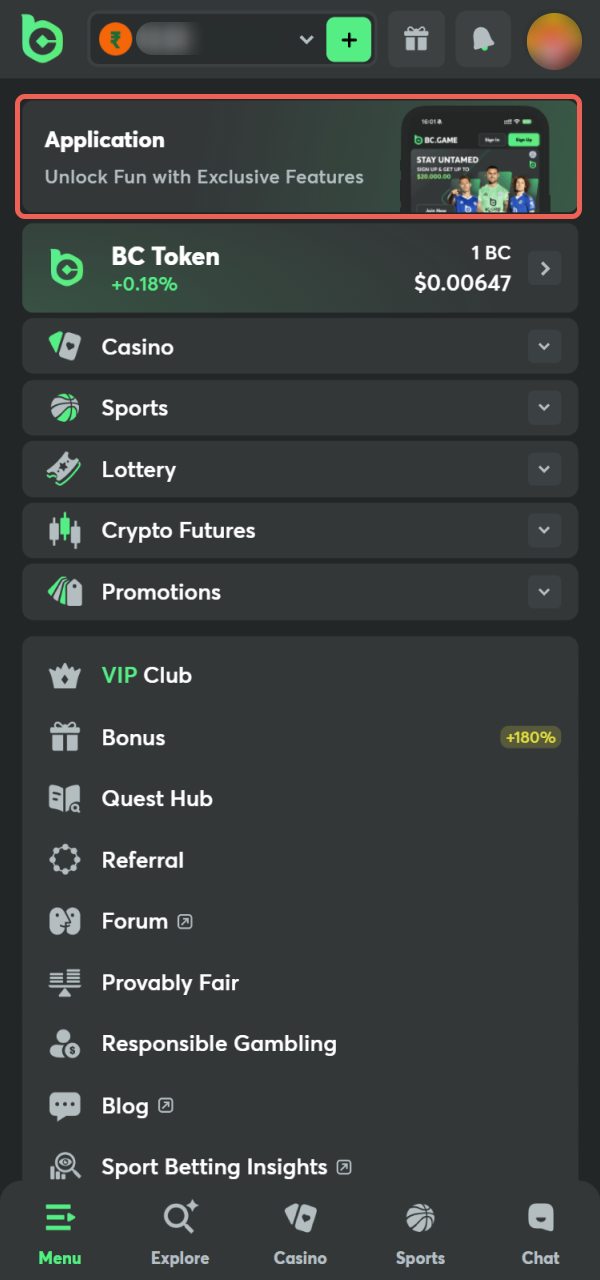Viewport: 600px width, 1280px height.
Task: Open the Provably Fair page
Action: [170, 982]
